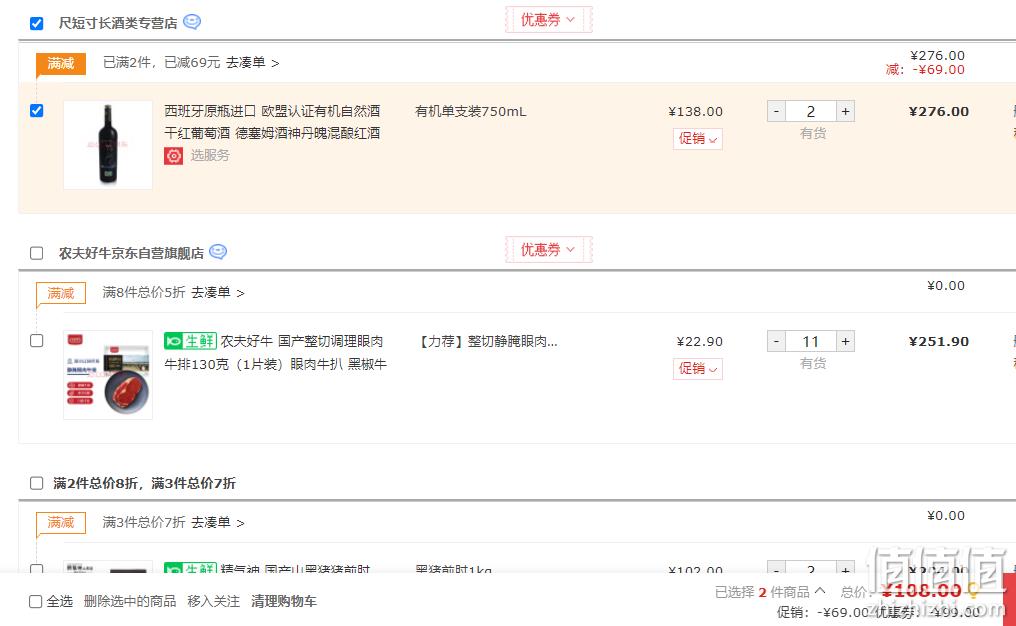This screenshot has height=626, width=1016.
Task: Click 删除选中的商品 at the bottom bar
Action: point(130,601)
